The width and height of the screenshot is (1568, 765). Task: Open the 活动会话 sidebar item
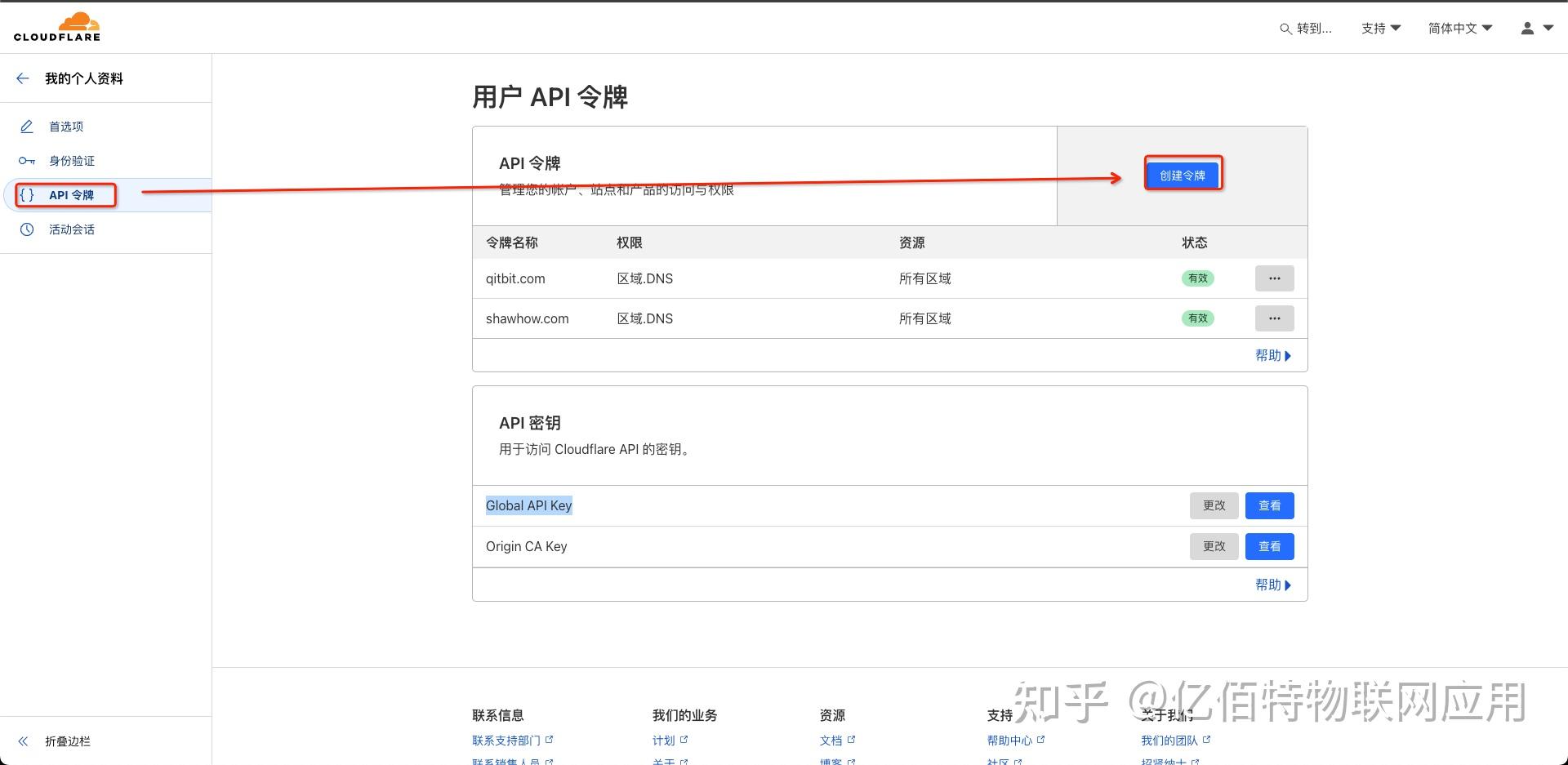pyautogui.click(x=72, y=229)
